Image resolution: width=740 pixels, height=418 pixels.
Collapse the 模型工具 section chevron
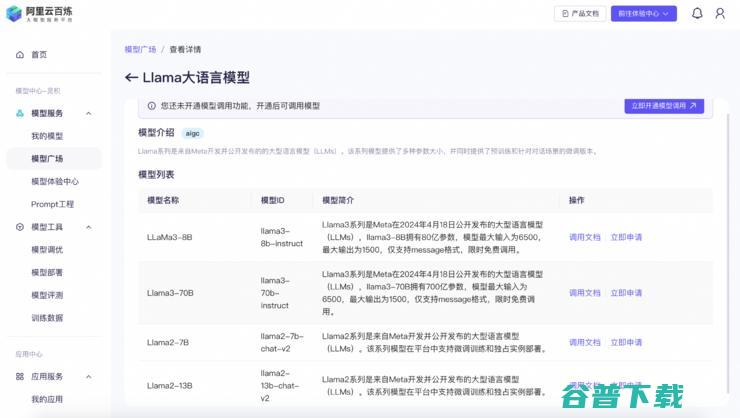pyautogui.click(x=89, y=227)
